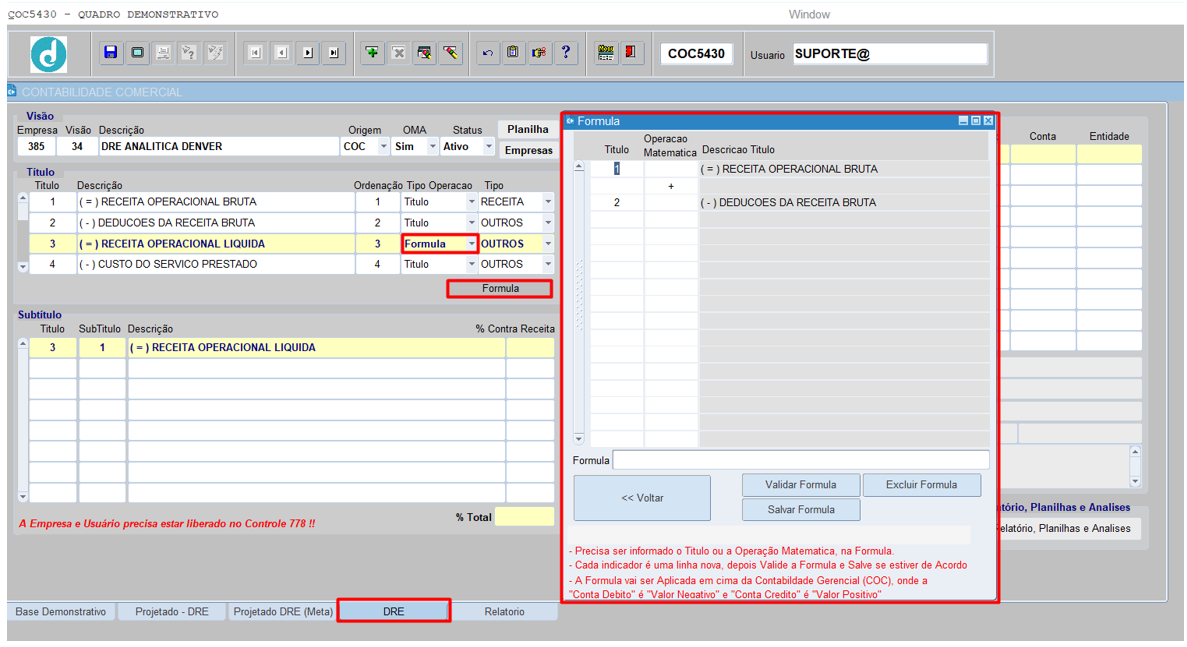
Task: Click the Subtitulo grid scrollbar down arrow
Action: (23, 496)
